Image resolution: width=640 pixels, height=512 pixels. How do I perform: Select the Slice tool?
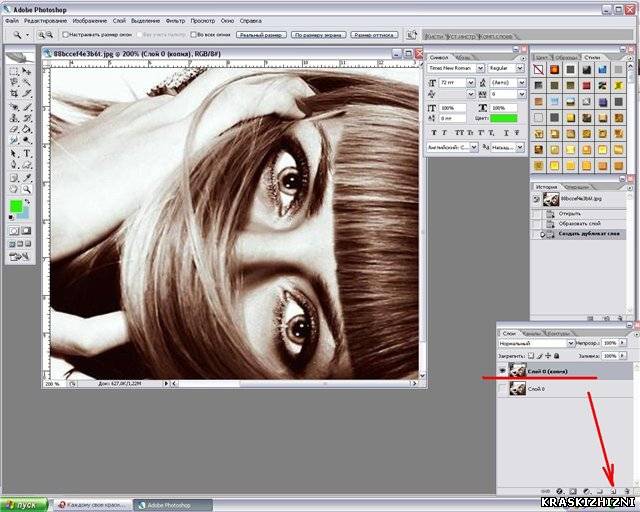(x=27, y=93)
